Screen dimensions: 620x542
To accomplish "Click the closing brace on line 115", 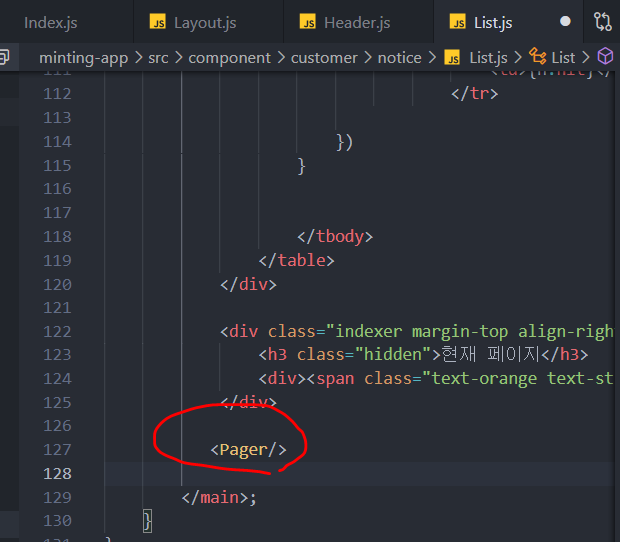I will (x=301, y=166).
